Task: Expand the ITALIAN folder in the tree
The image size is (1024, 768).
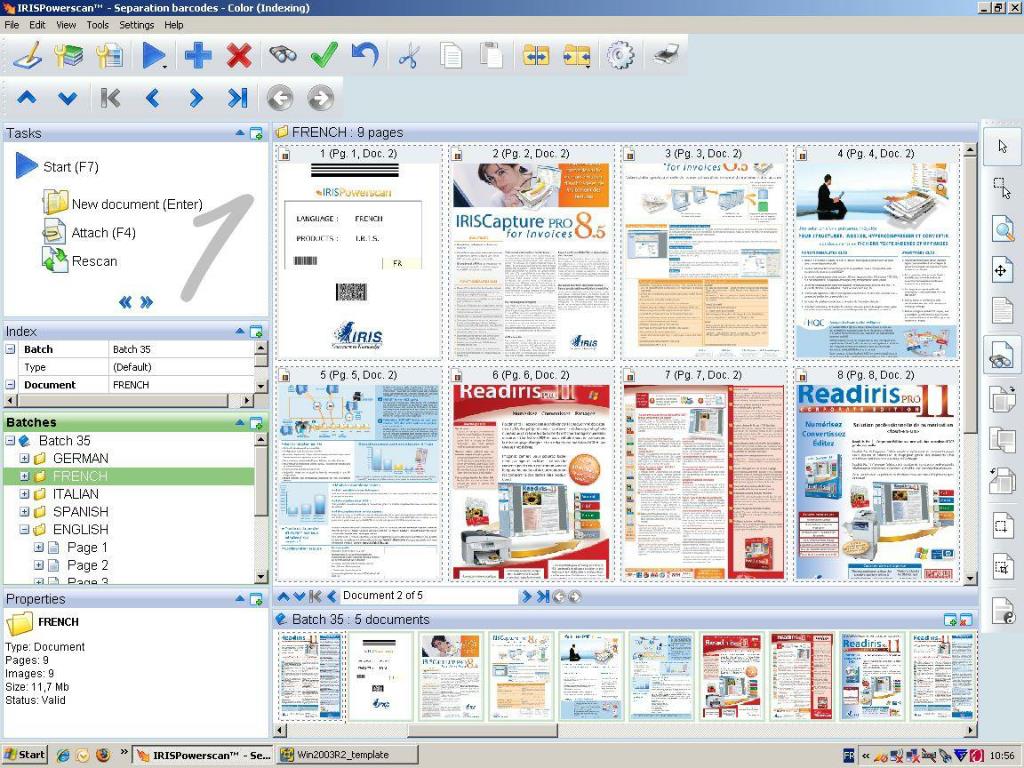Action: coord(24,494)
